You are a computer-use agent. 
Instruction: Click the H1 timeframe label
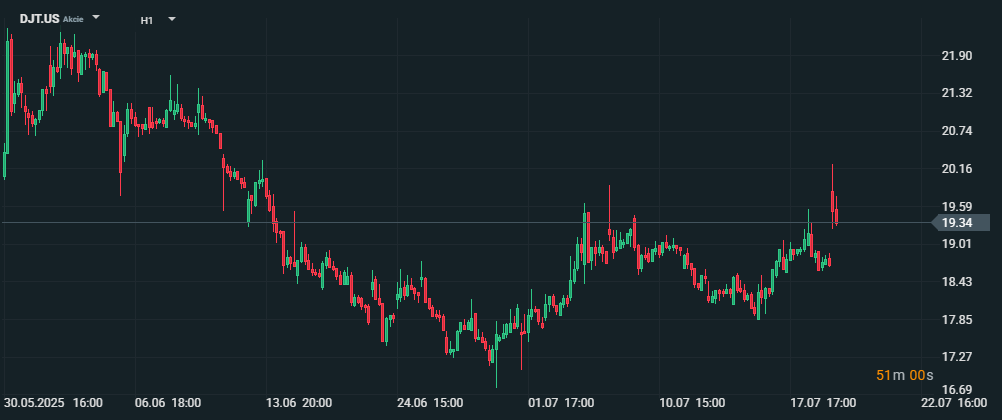pos(147,20)
